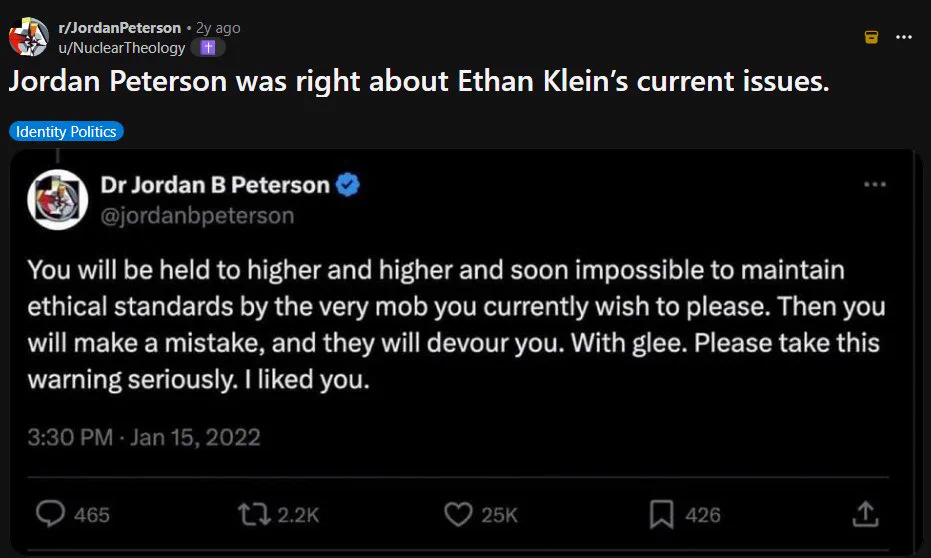Click the 3:30 PM Jan 15, 2022 timestamp
Viewport: 931px width, 558px height.
pyautogui.click(x=144, y=437)
